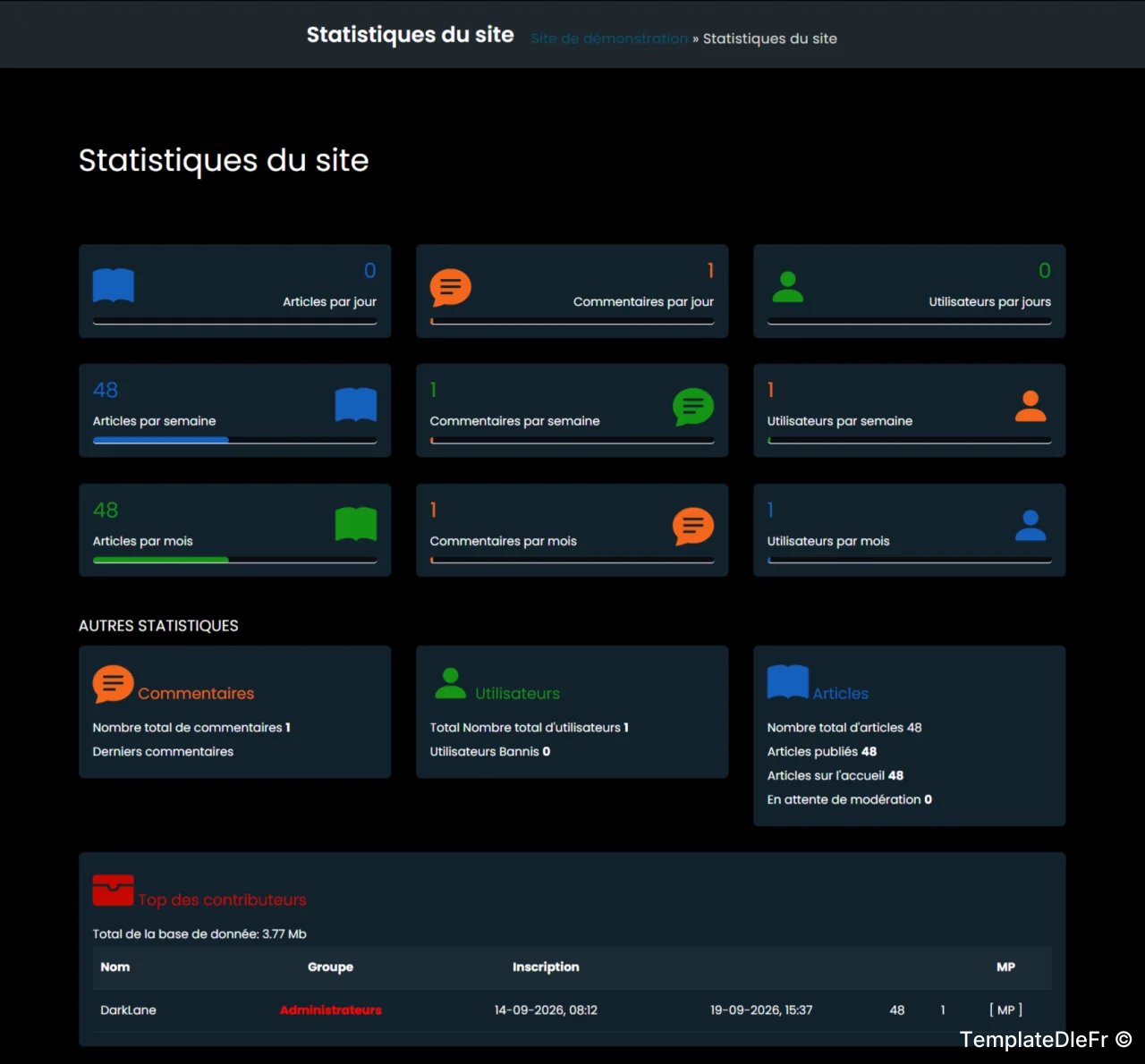Open the DarkLane contributor profile

coord(128,1010)
